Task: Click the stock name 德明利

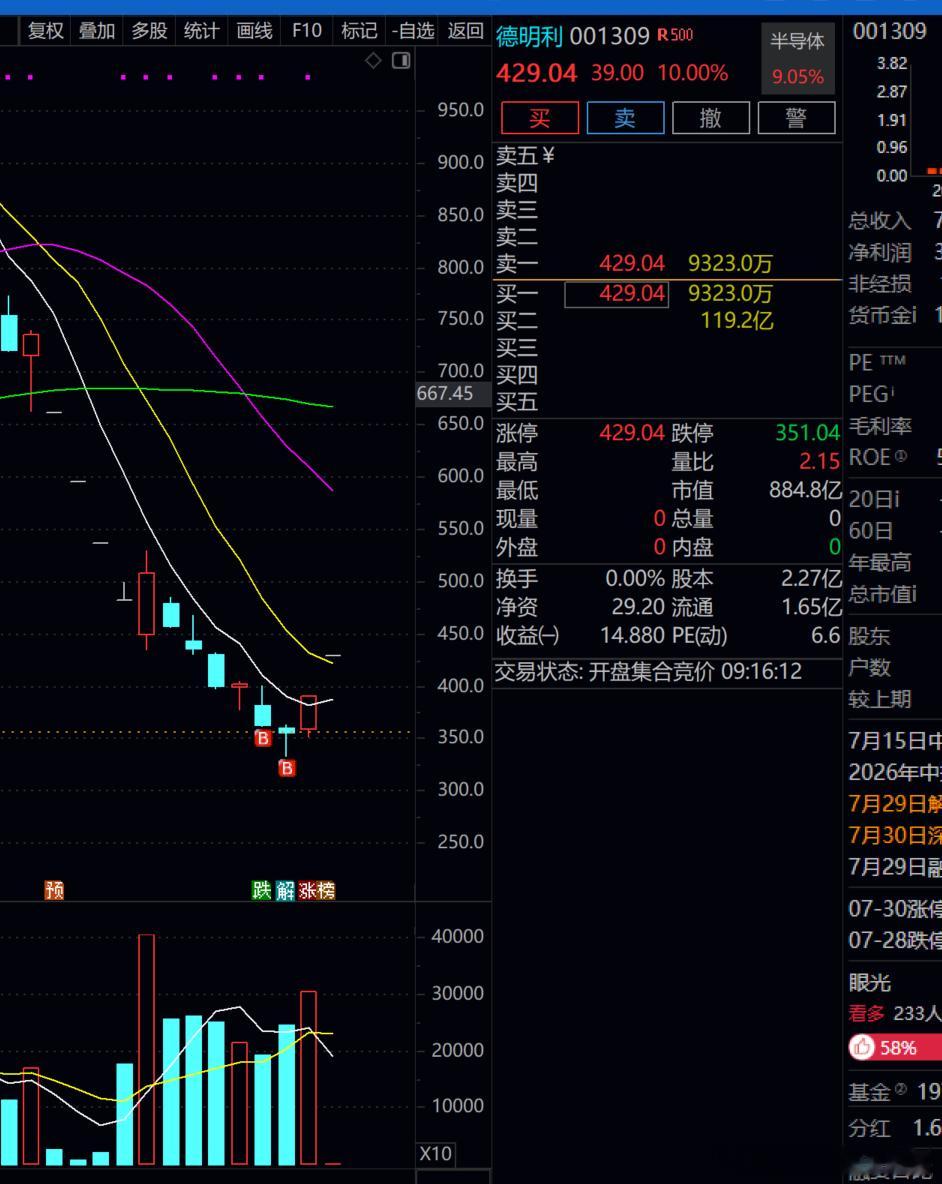Action: point(530,36)
